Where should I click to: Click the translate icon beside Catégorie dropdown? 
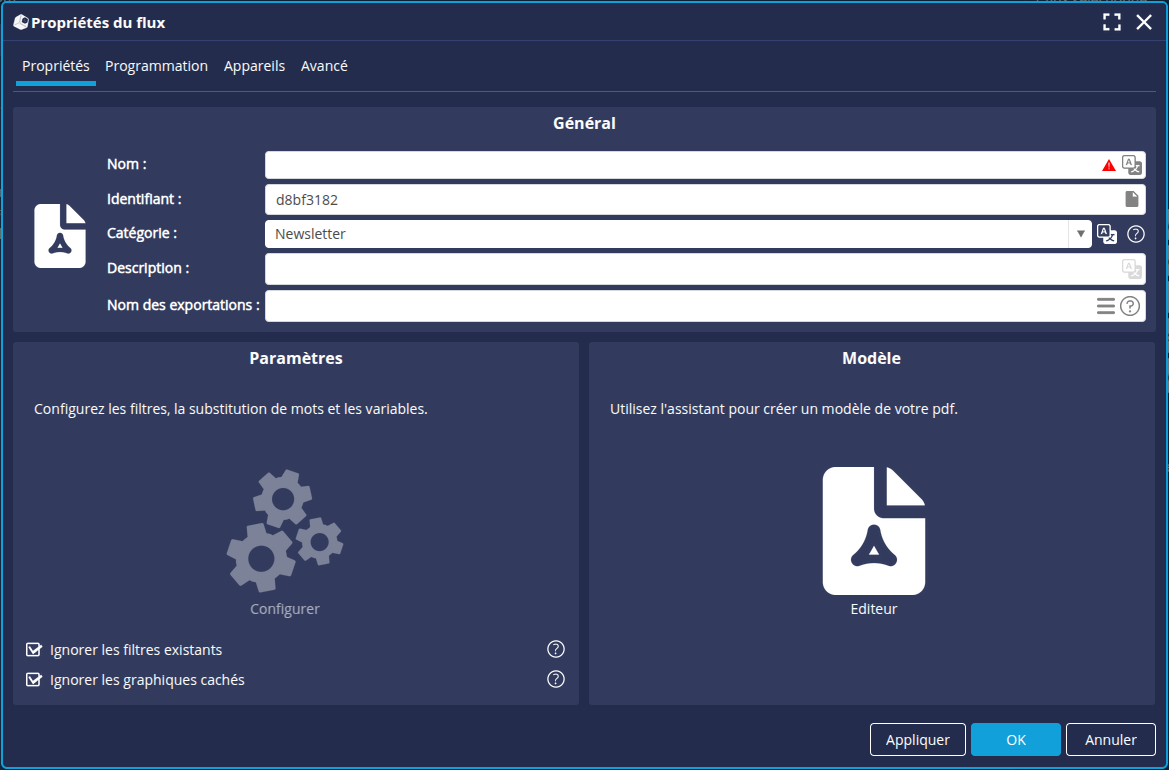coord(1106,234)
